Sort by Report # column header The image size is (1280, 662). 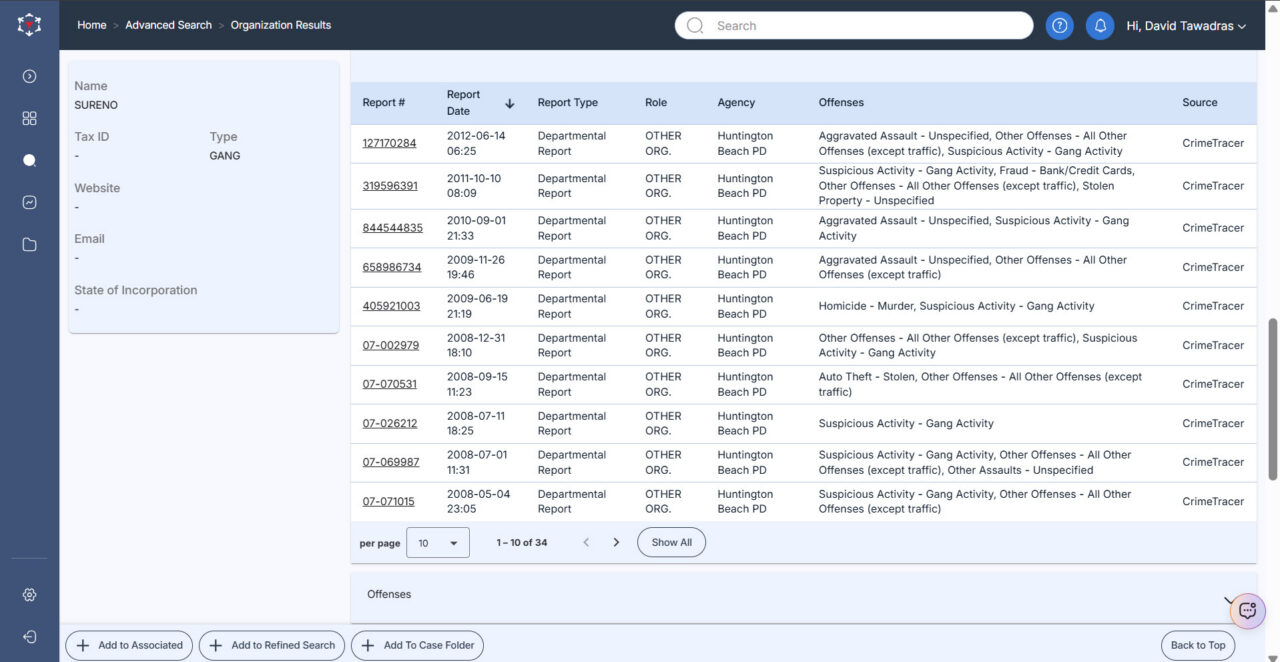[384, 103]
